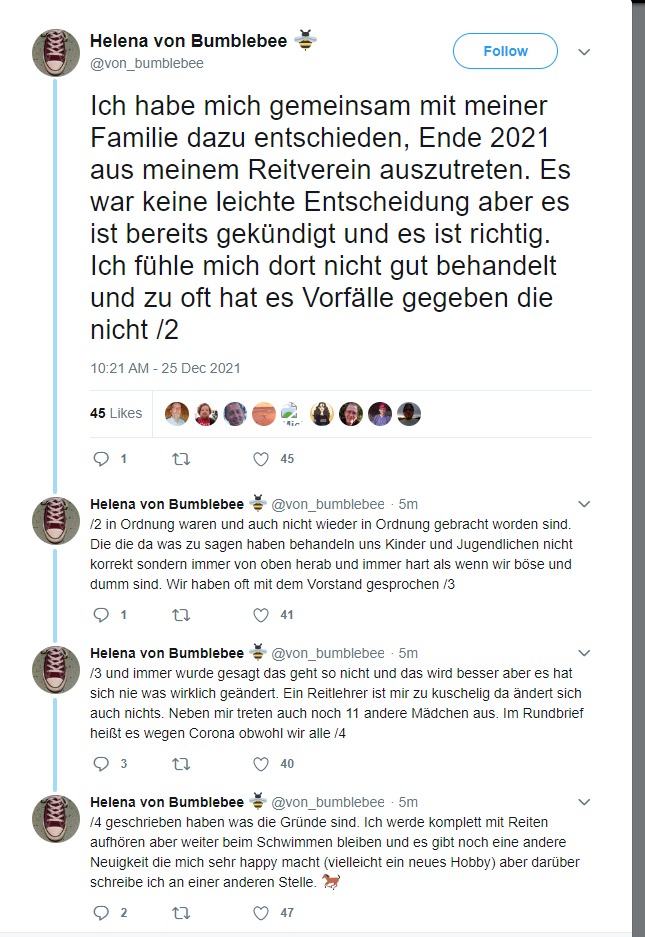Like the /4 tweet with 47 likes

261,912
